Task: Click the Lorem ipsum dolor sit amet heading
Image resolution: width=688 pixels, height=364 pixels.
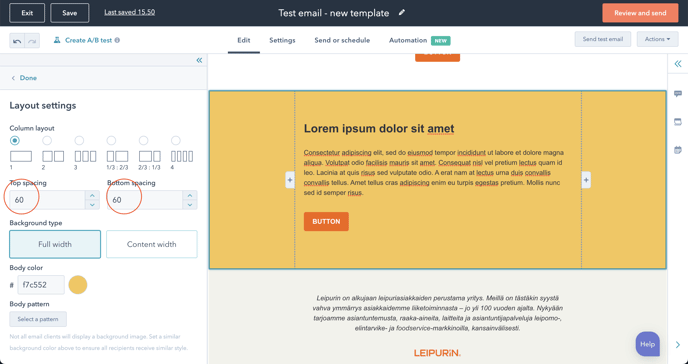Action: click(379, 128)
